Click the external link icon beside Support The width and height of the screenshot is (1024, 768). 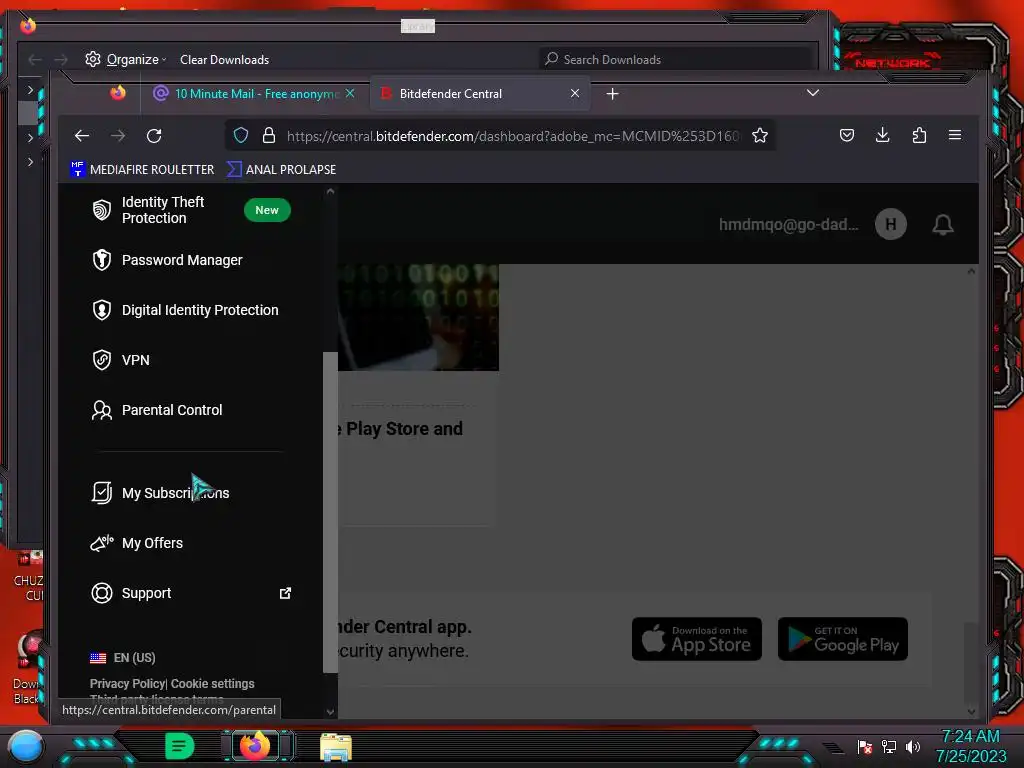point(285,593)
